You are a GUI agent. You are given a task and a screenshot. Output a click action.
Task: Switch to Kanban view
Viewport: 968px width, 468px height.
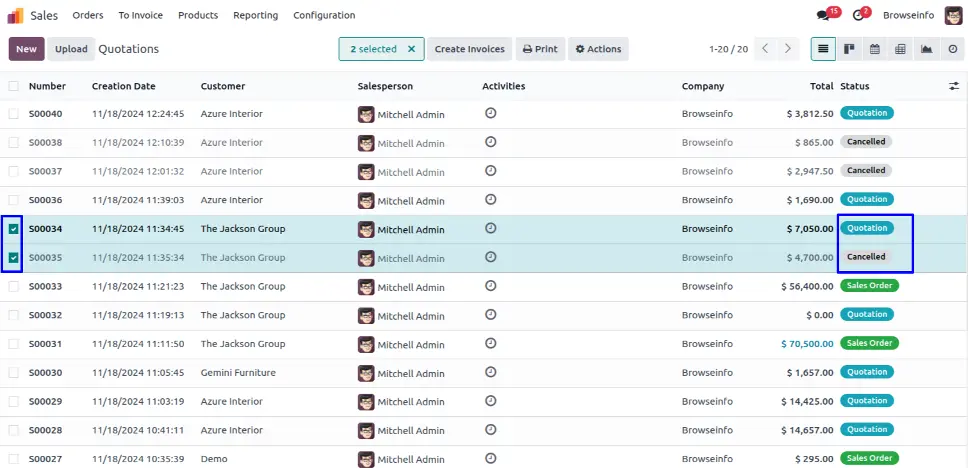click(849, 49)
